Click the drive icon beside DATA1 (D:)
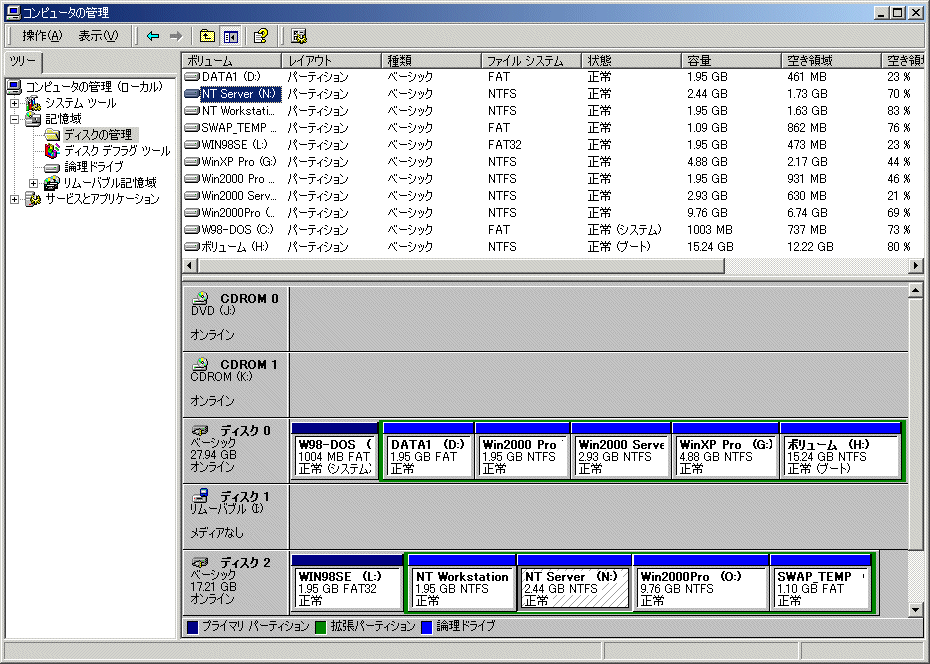Viewport: 930px width, 664px height. click(x=192, y=76)
